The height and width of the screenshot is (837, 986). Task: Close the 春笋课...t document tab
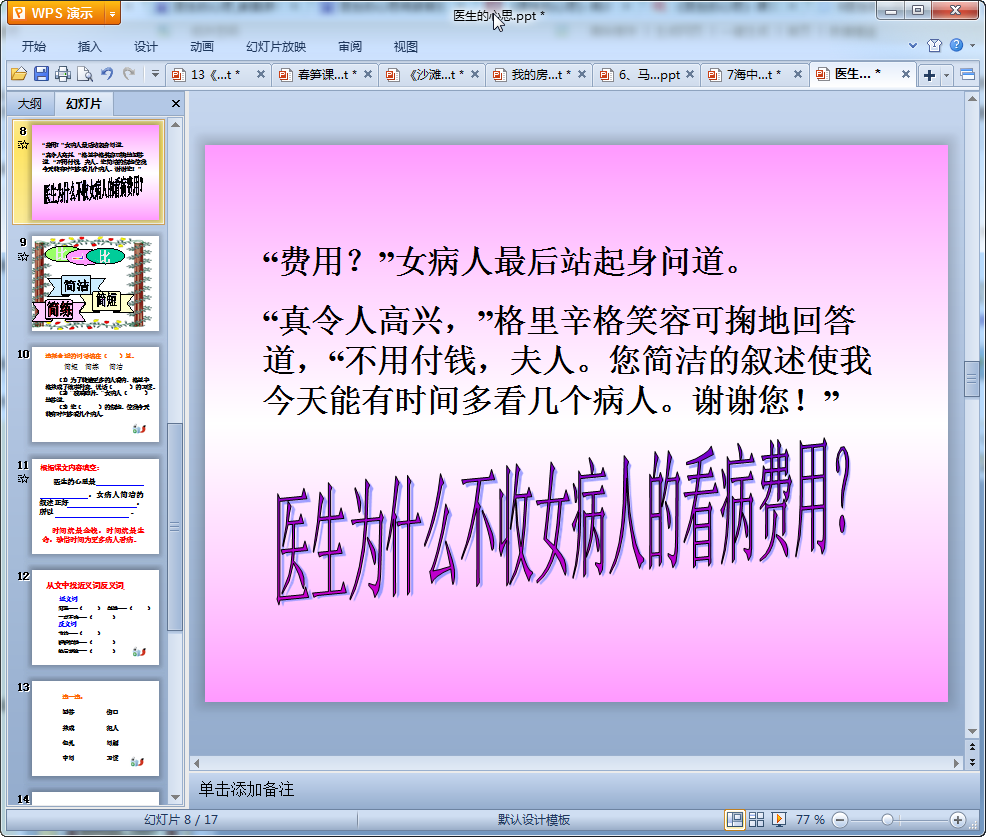(x=368, y=74)
